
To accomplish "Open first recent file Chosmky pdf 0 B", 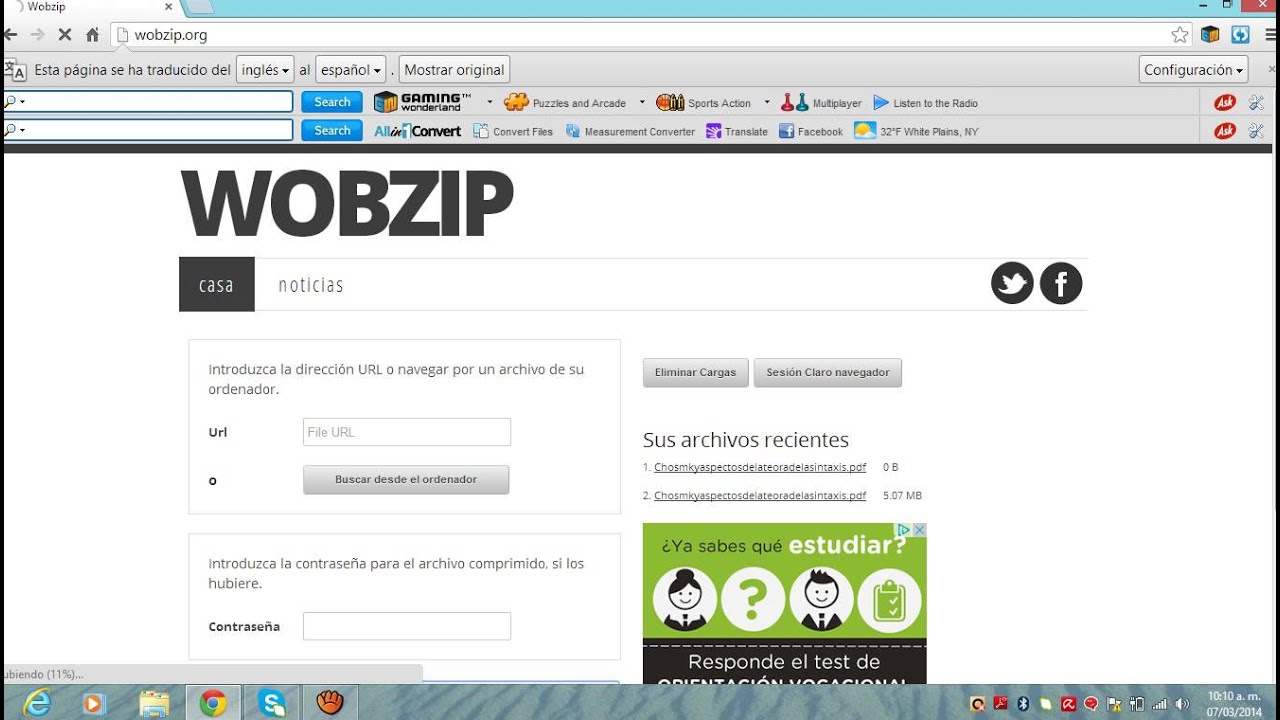I will 760,467.
